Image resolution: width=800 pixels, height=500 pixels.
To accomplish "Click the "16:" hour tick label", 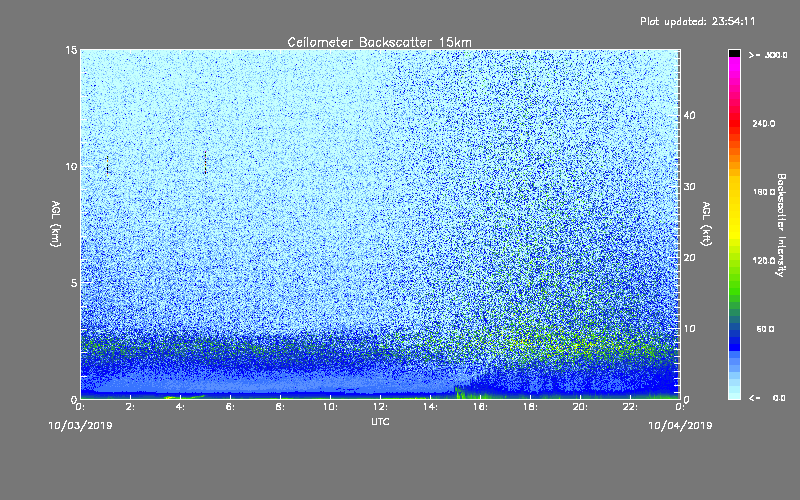I will click(480, 407).
